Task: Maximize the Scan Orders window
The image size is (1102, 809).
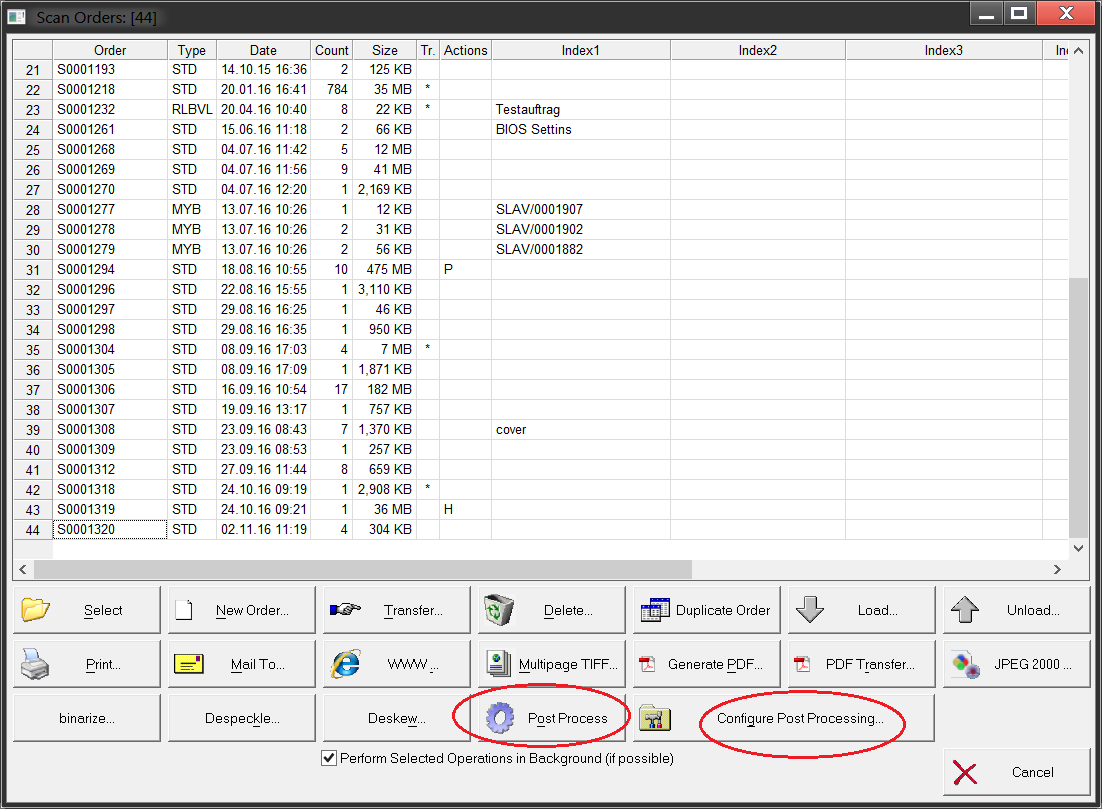Action: 1019,13
